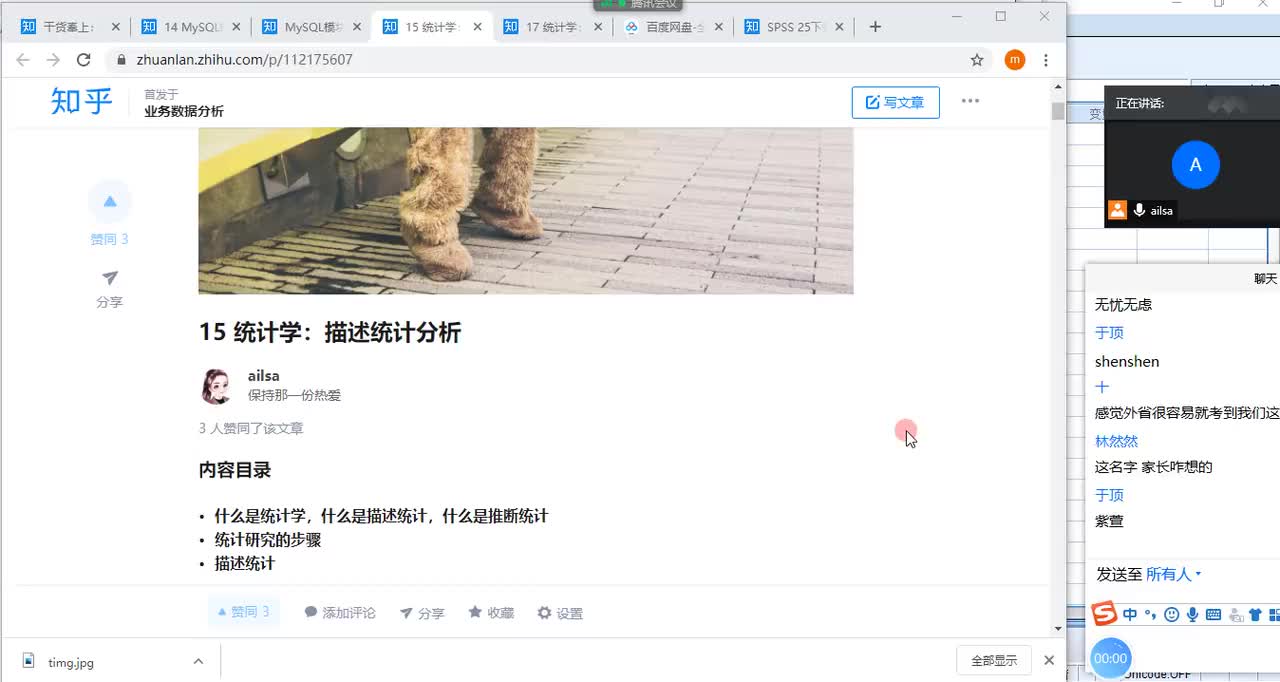This screenshot has width=1280, height=682.
Task: Click the '腾讯会议' floating meeting bar
Action: coord(639,5)
